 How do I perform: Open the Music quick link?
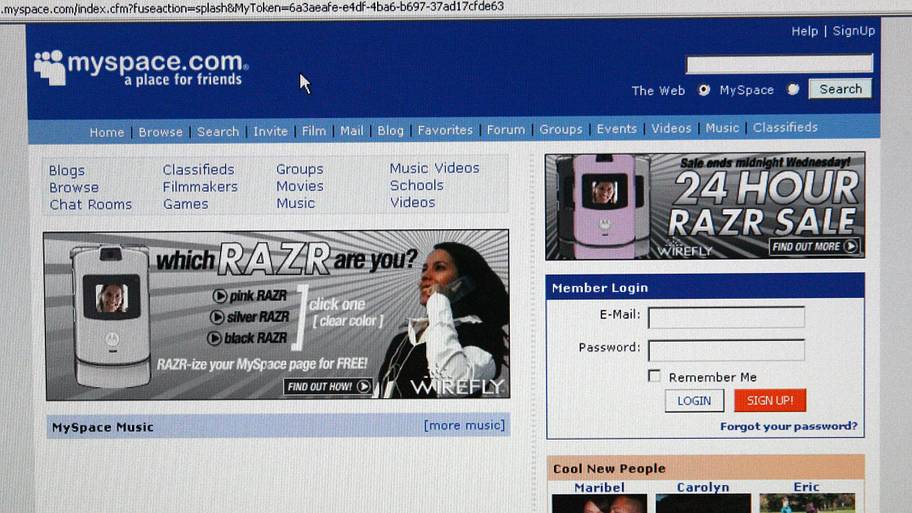tap(295, 203)
